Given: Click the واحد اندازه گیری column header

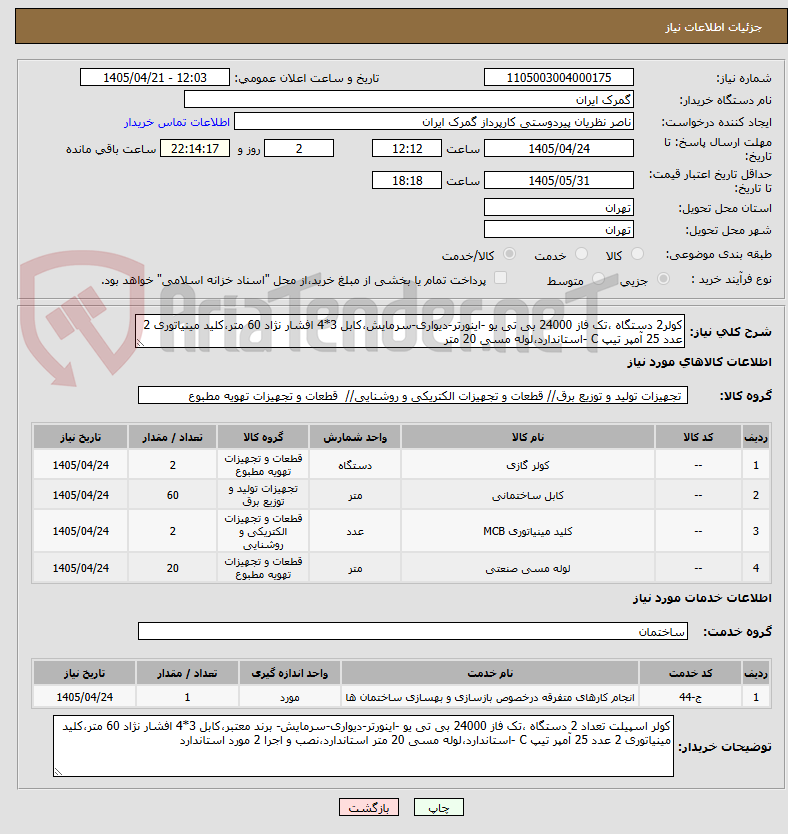Looking at the screenshot, I should click(x=290, y=673).
